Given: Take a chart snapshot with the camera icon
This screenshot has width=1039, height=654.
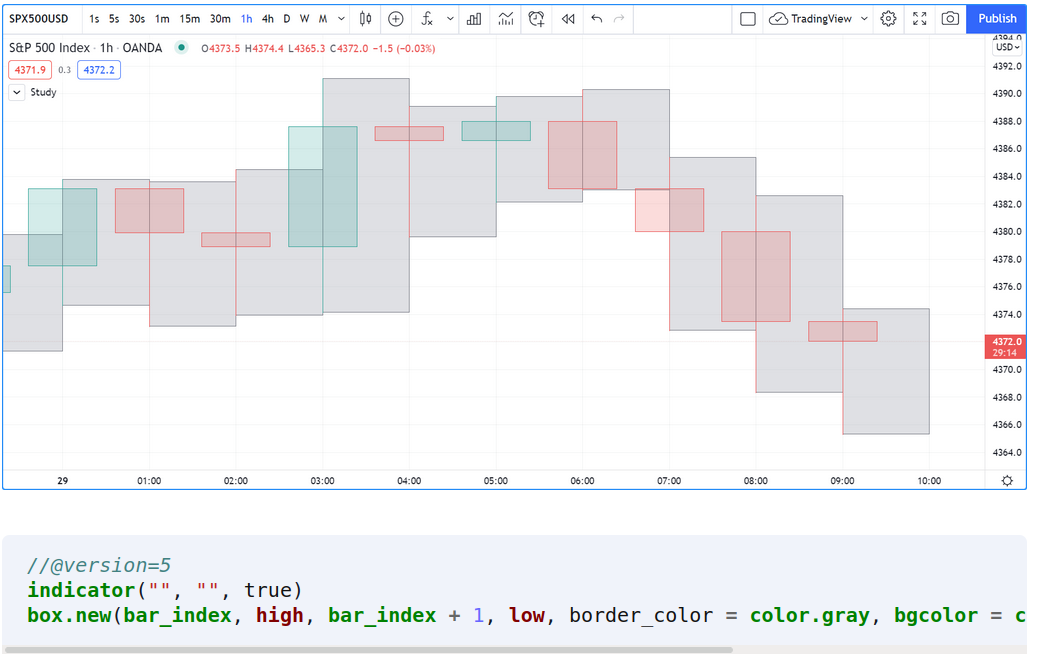Looking at the screenshot, I should tap(950, 19).
